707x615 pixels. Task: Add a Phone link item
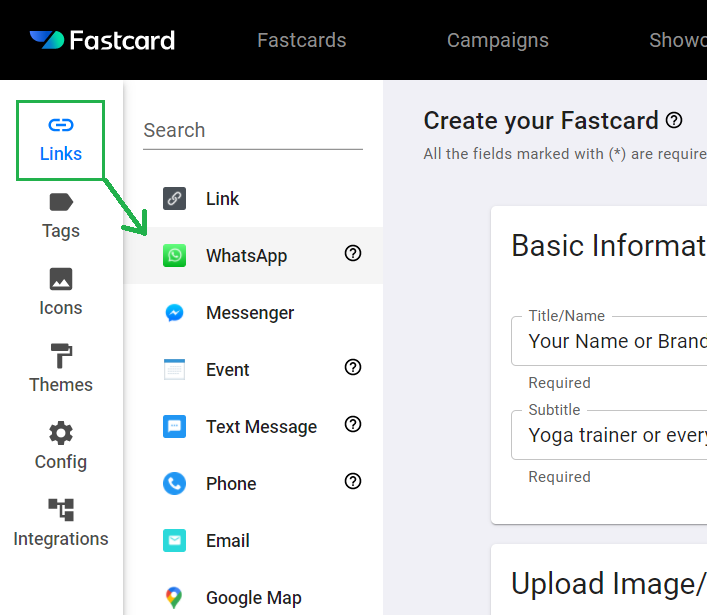[253, 484]
